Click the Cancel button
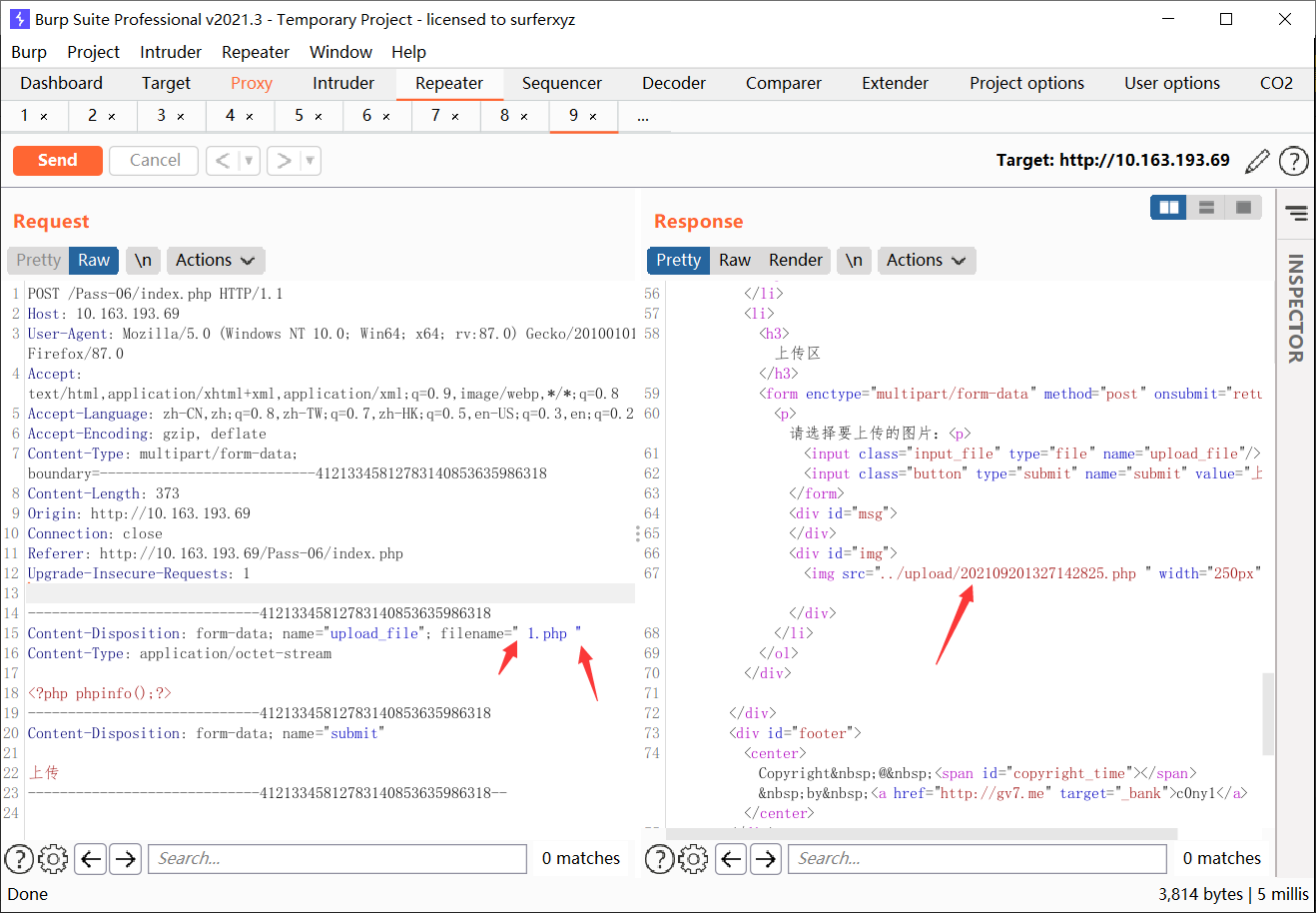The image size is (1316, 913). [x=155, y=160]
